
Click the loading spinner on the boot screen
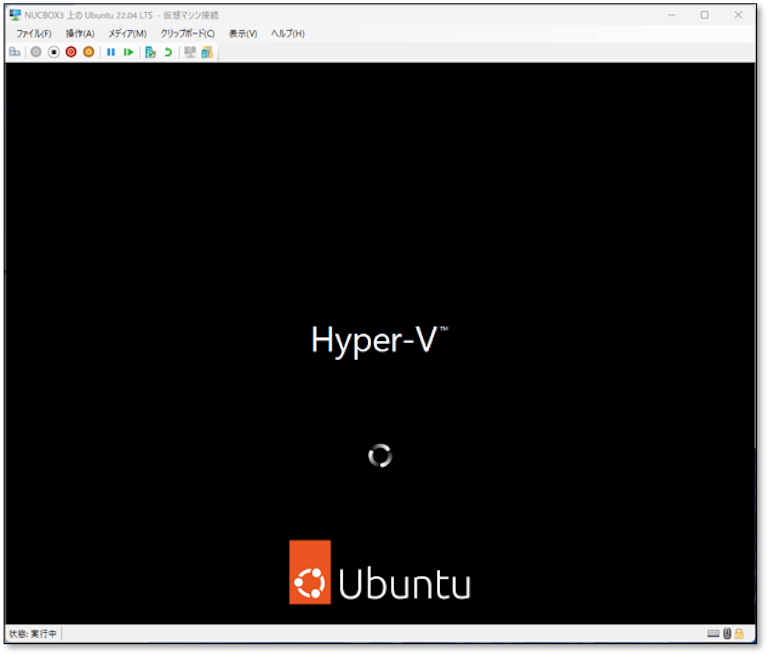tap(380, 456)
